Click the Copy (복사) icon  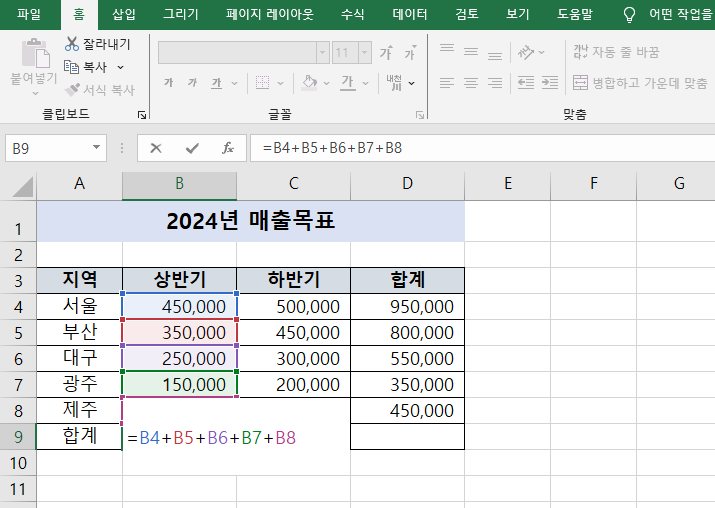[71, 67]
